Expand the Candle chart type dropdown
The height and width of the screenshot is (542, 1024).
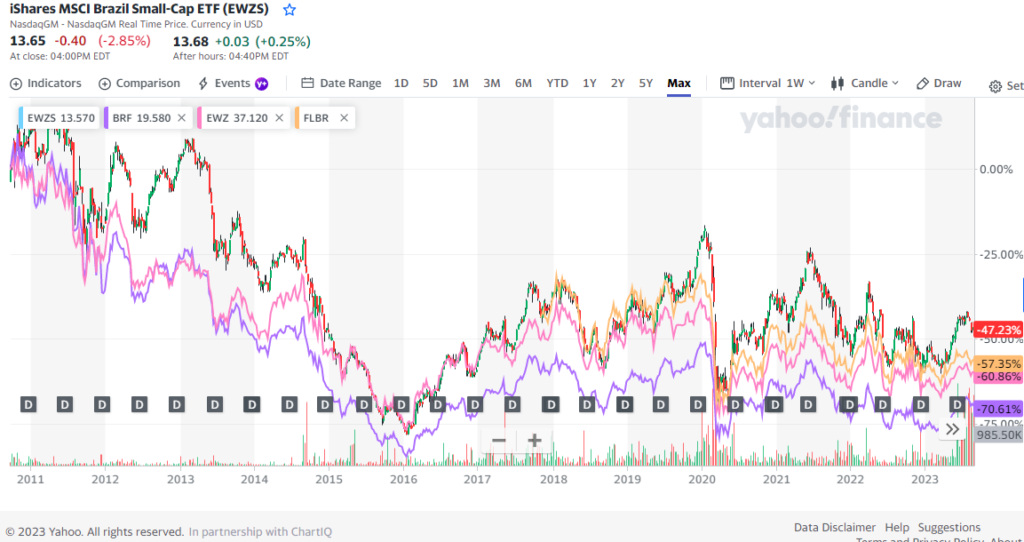coord(866,84)
